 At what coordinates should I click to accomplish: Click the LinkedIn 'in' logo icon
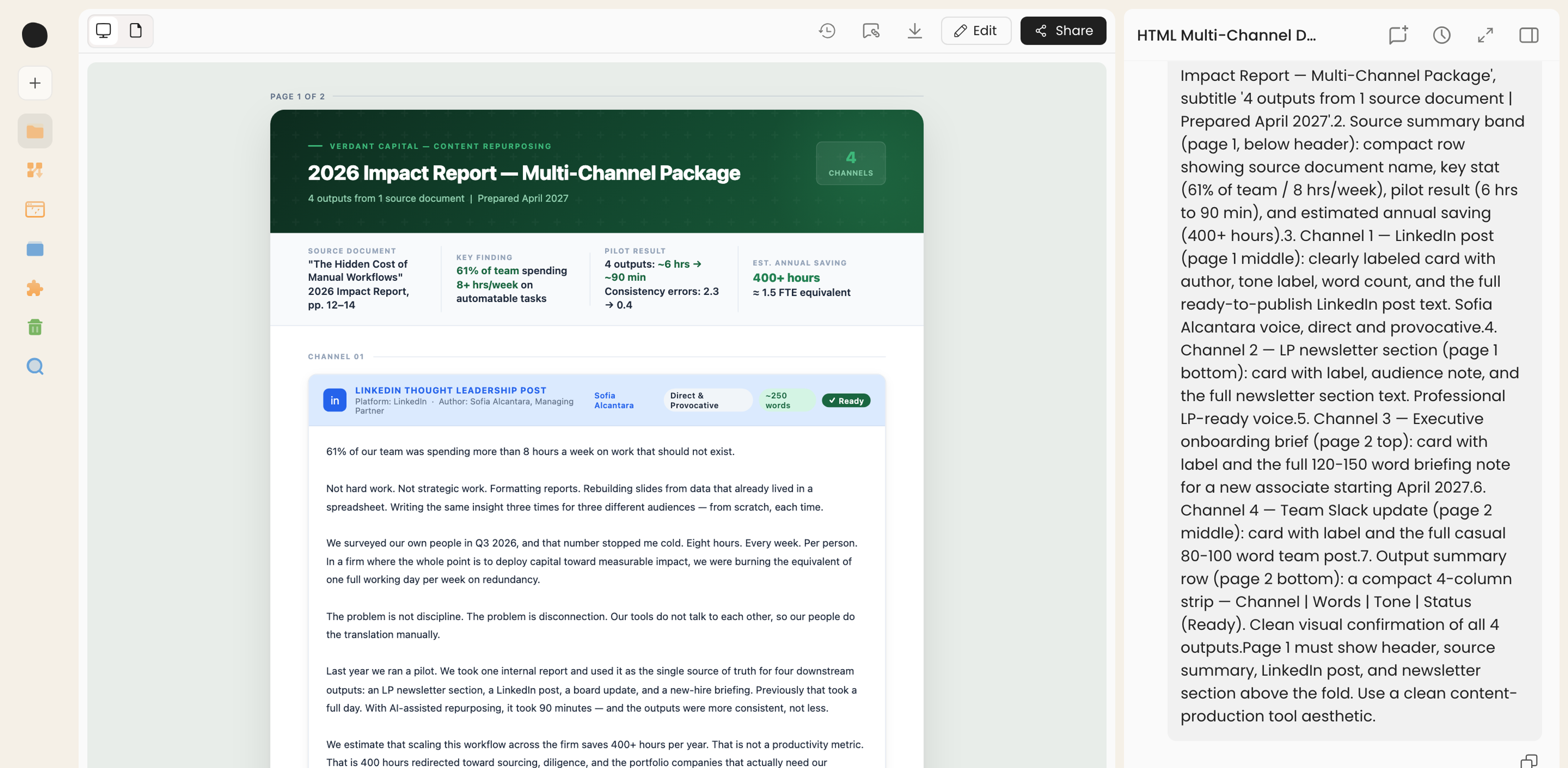[x=335, y=401]
